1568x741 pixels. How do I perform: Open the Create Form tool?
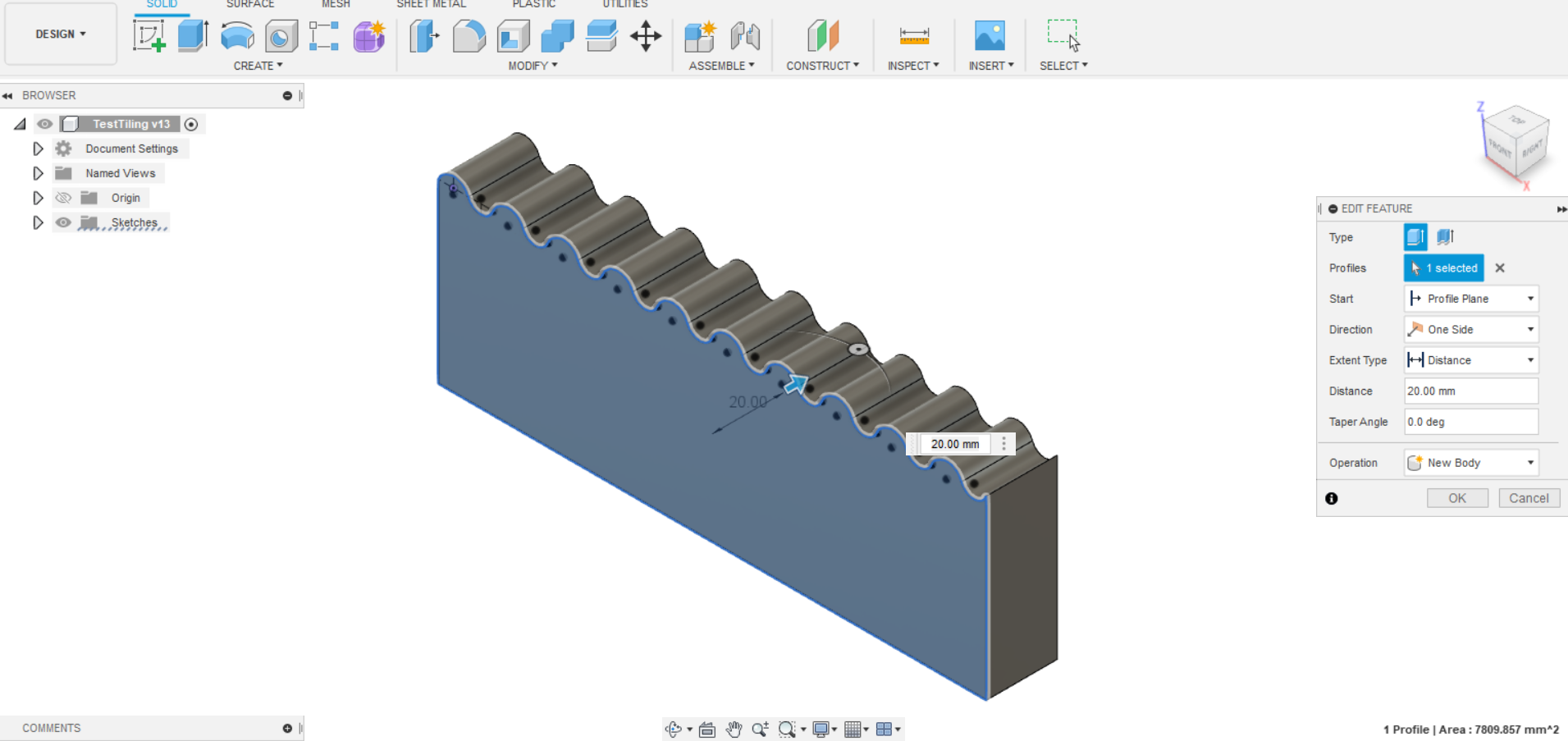(368, 36)
